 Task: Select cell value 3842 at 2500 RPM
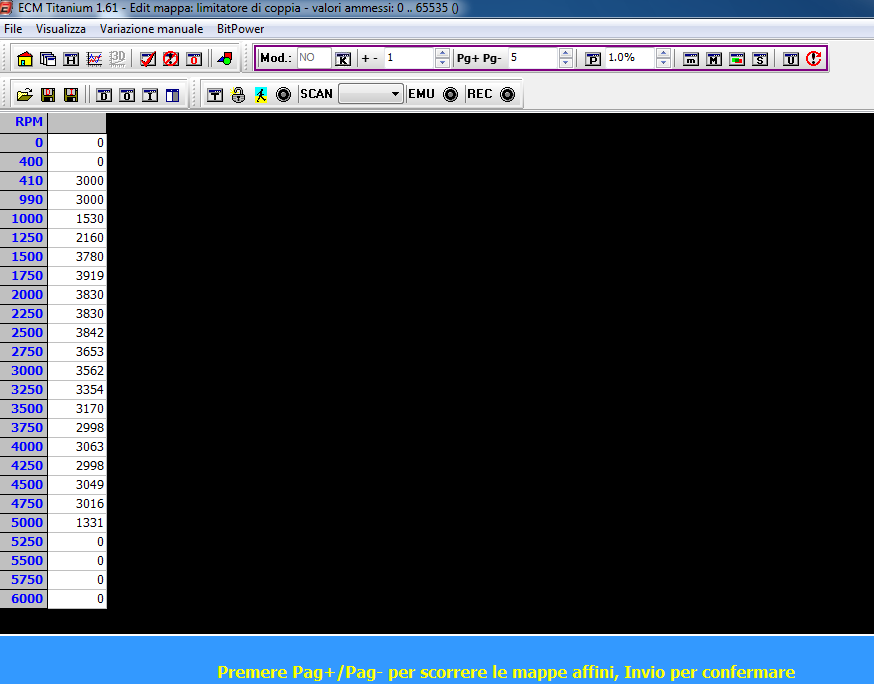[x=77, y=332]
